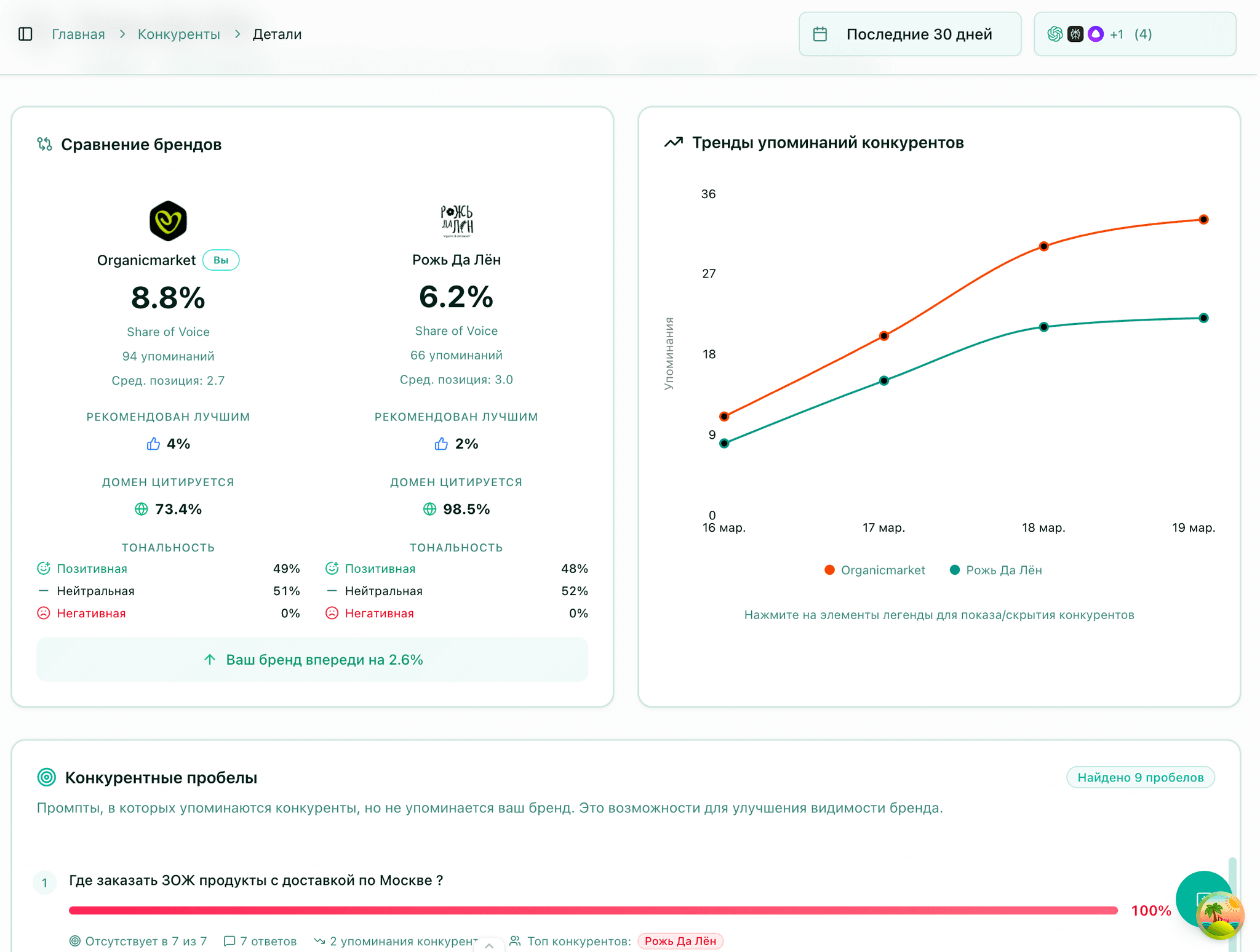Viewport: 1260px width, 952px height.
Task: Toggle the sidebar panel icon
Action: (x=25, y=34)
